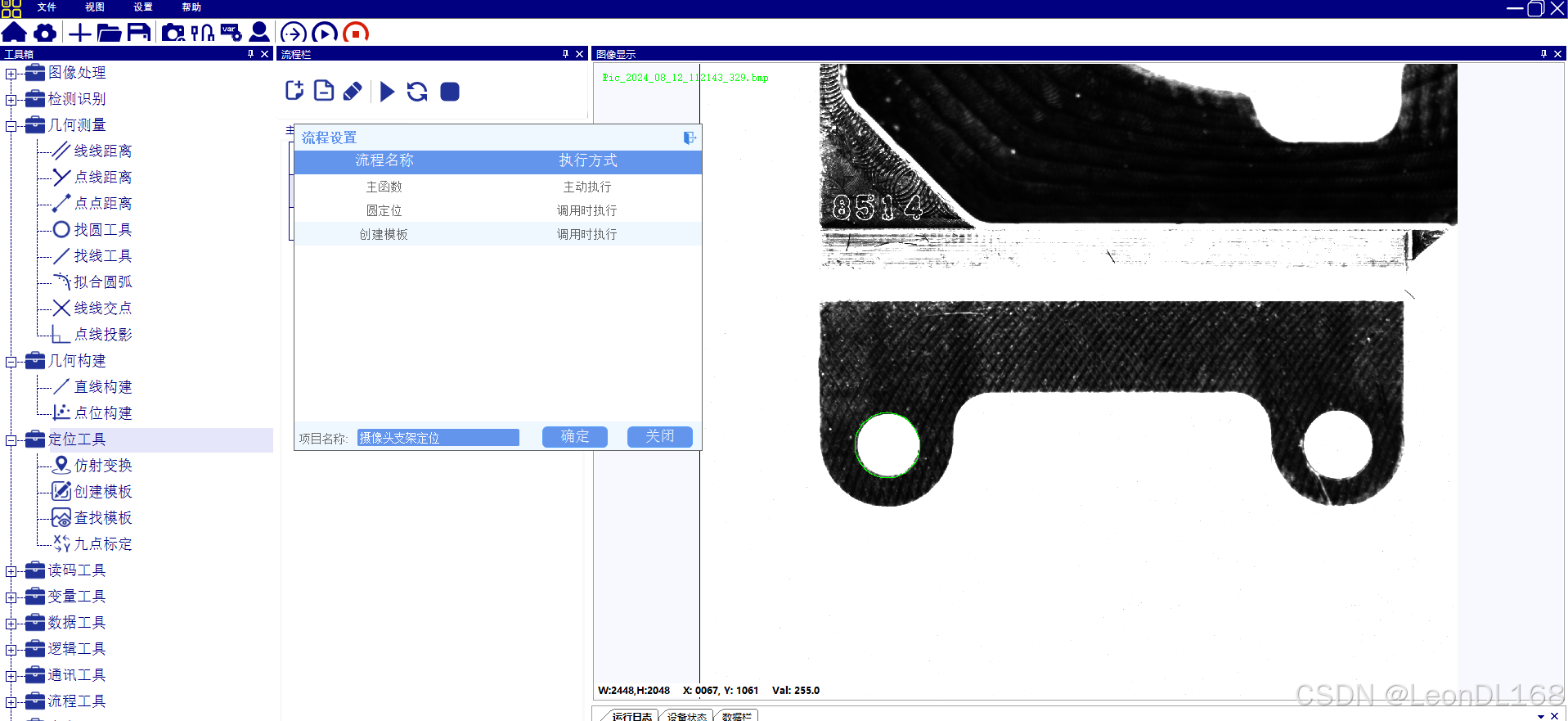Switch to the 设备状态 tab

tap(686, 716)
